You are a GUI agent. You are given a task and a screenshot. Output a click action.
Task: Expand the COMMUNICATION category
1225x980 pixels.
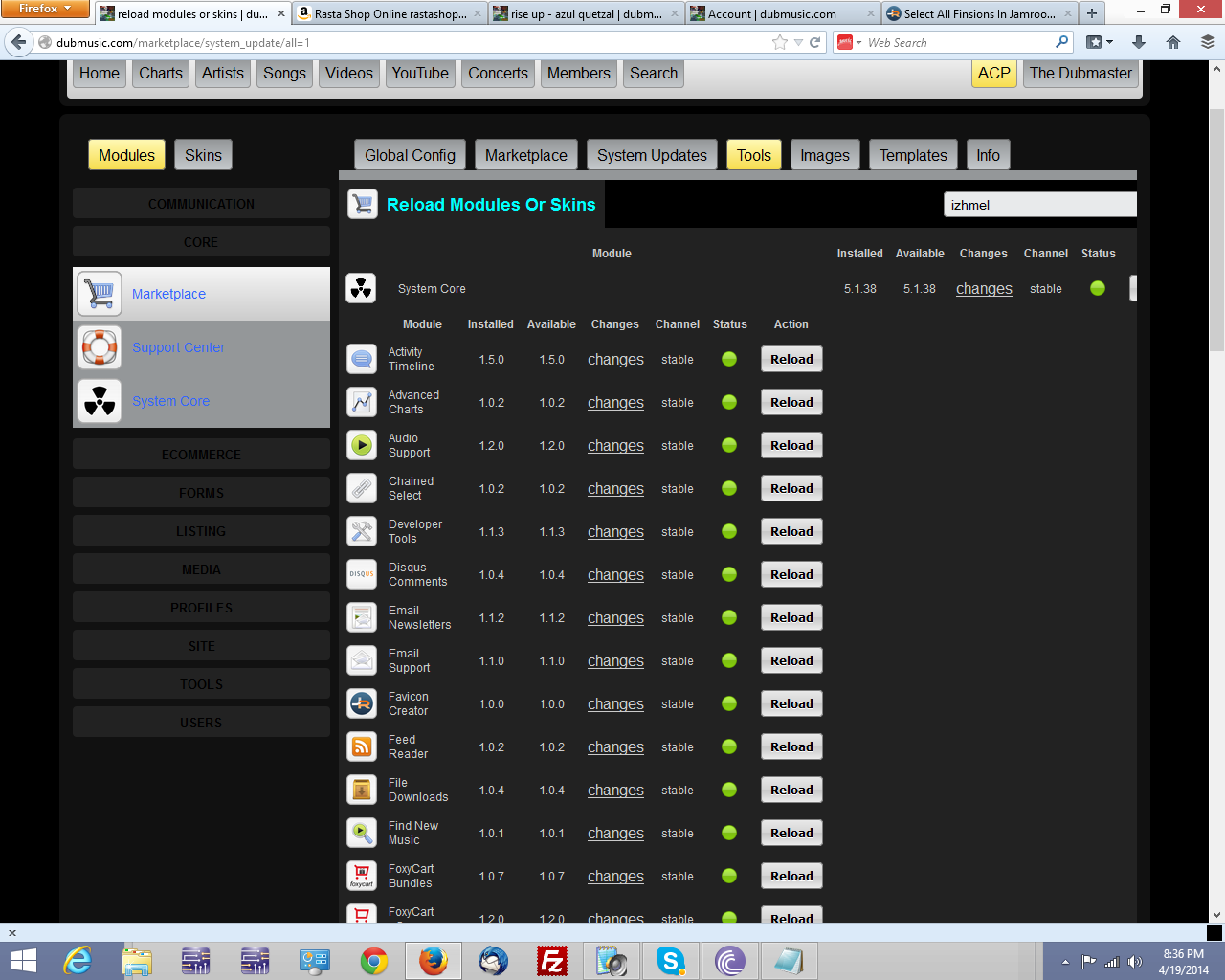201,204
